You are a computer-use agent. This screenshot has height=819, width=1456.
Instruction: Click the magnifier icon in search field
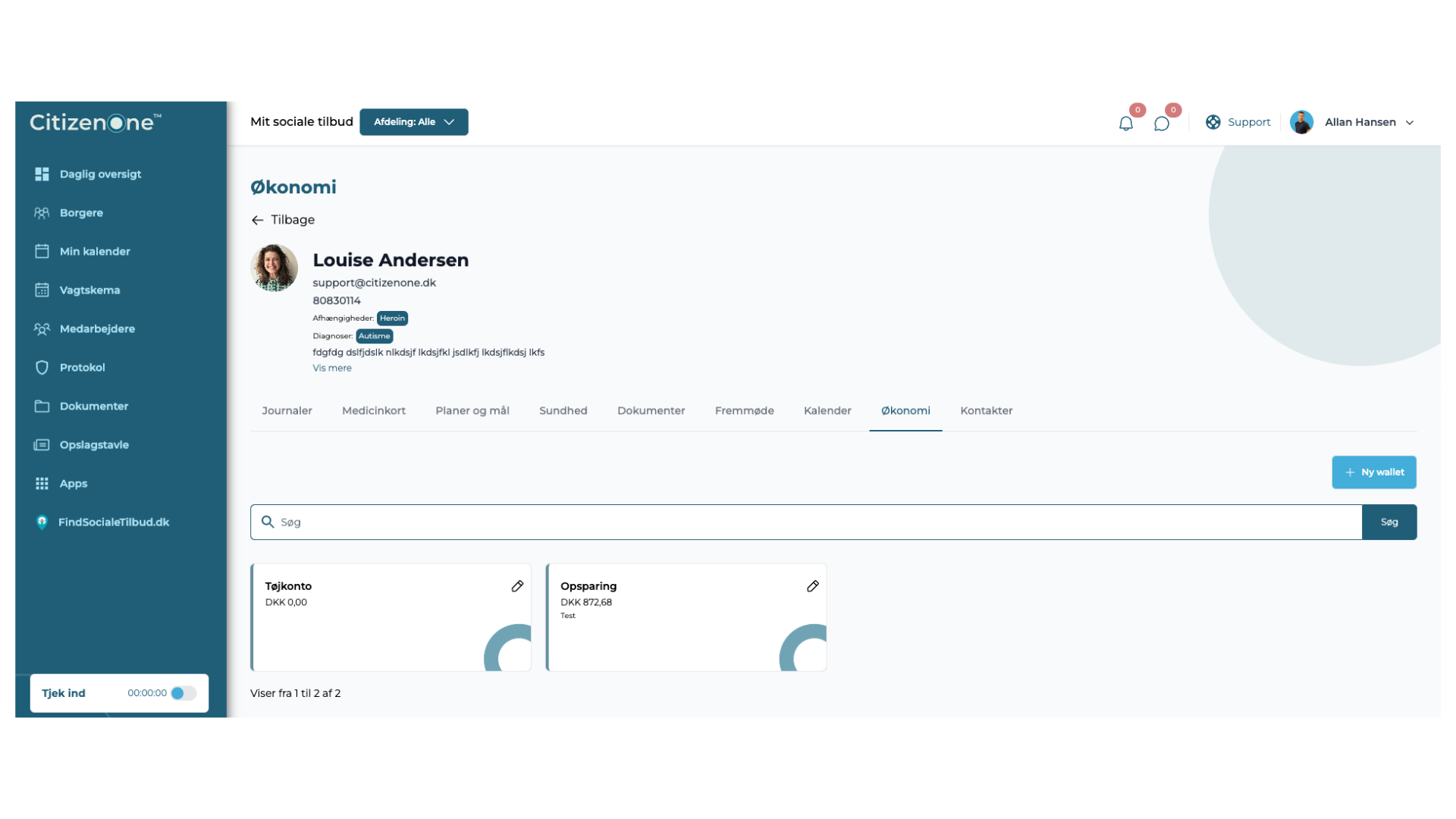[268, 522]
